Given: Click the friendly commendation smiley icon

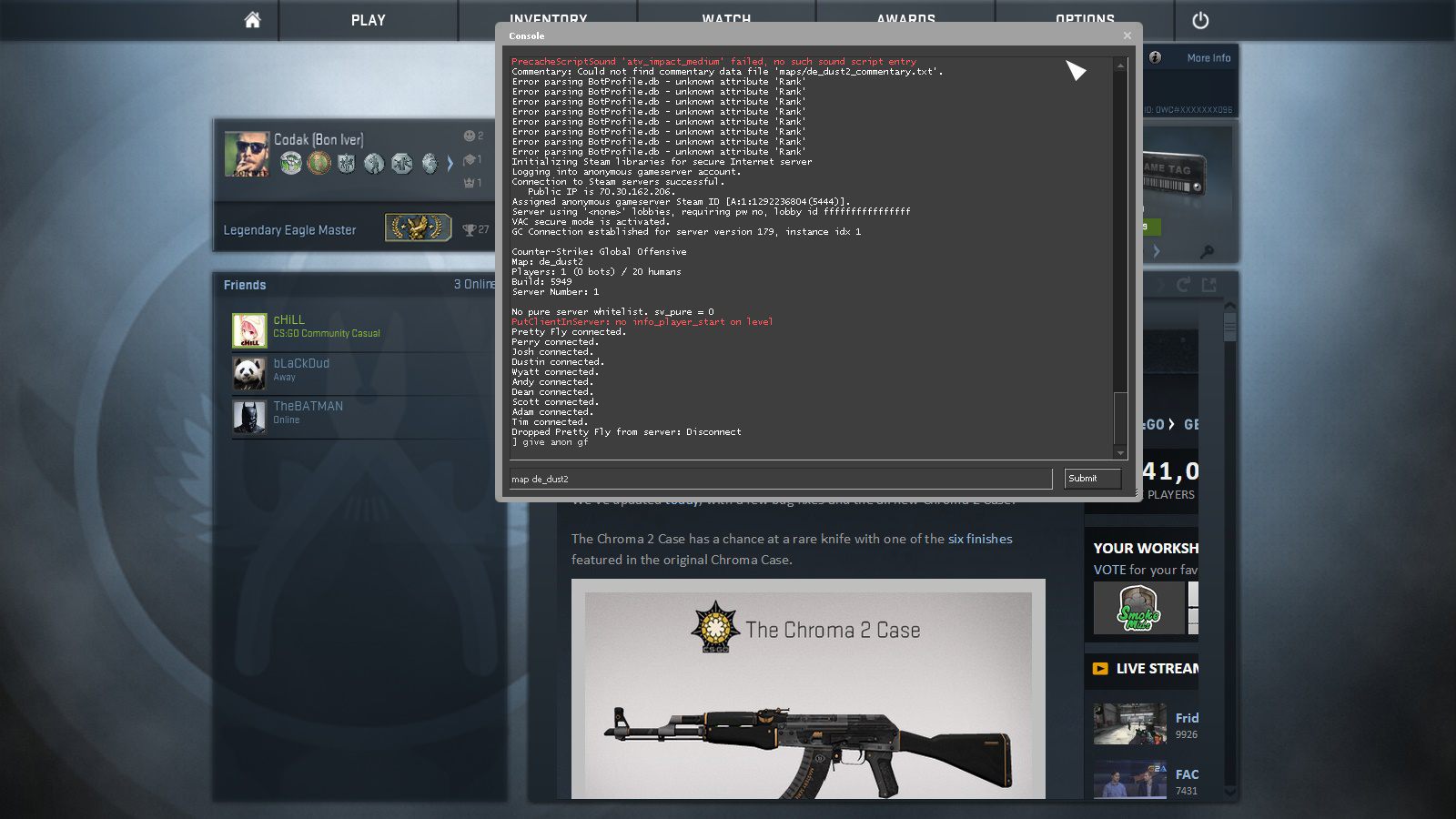Looking at the screenshot, I should point(470,136).
